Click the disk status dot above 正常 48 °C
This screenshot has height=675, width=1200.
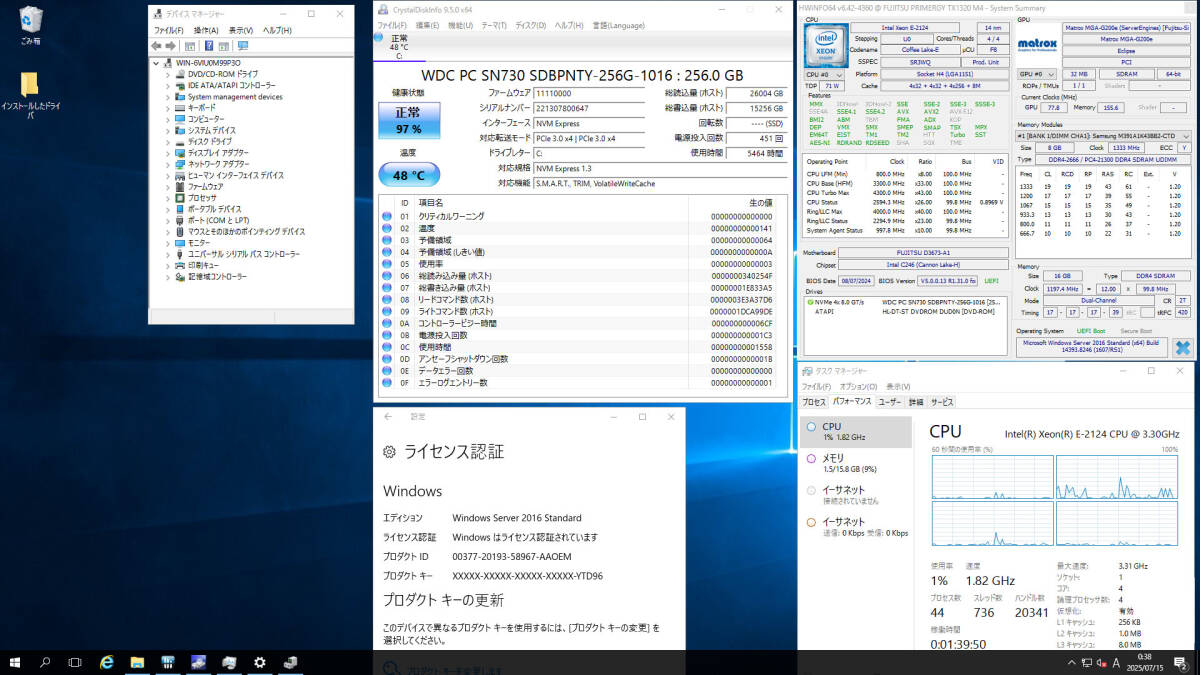click(x=378, y=39)
